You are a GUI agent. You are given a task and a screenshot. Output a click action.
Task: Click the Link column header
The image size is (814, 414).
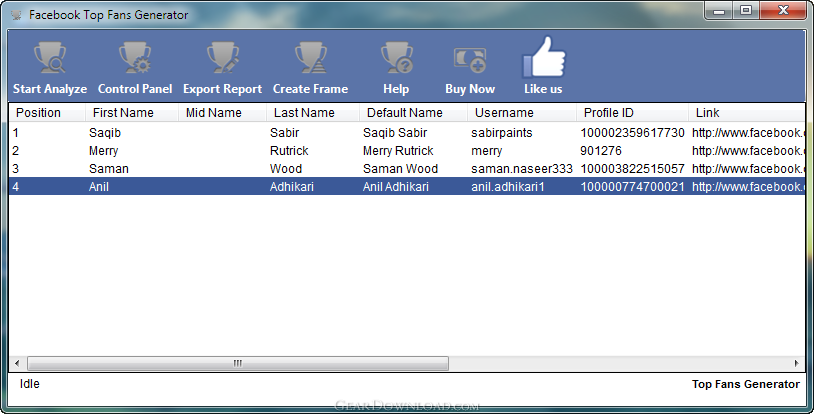click(747, 113)
